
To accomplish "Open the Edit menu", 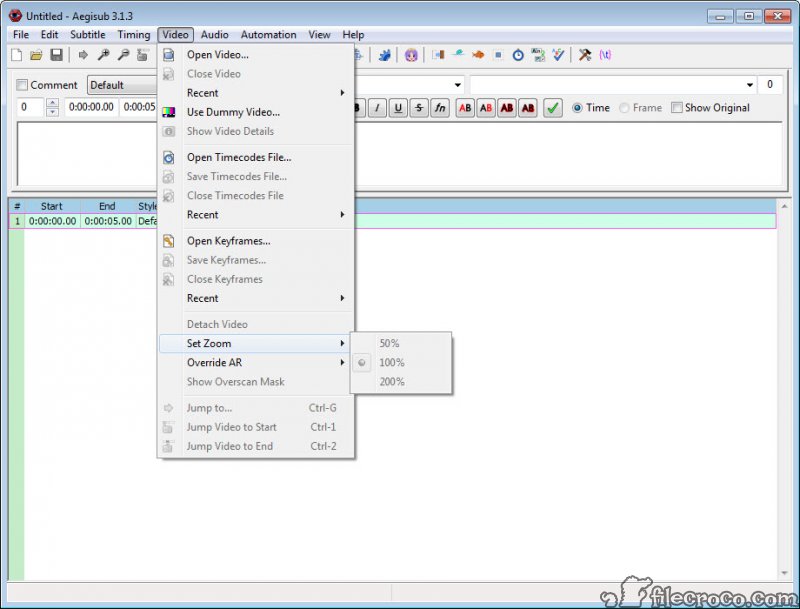I will coord(49,35).
